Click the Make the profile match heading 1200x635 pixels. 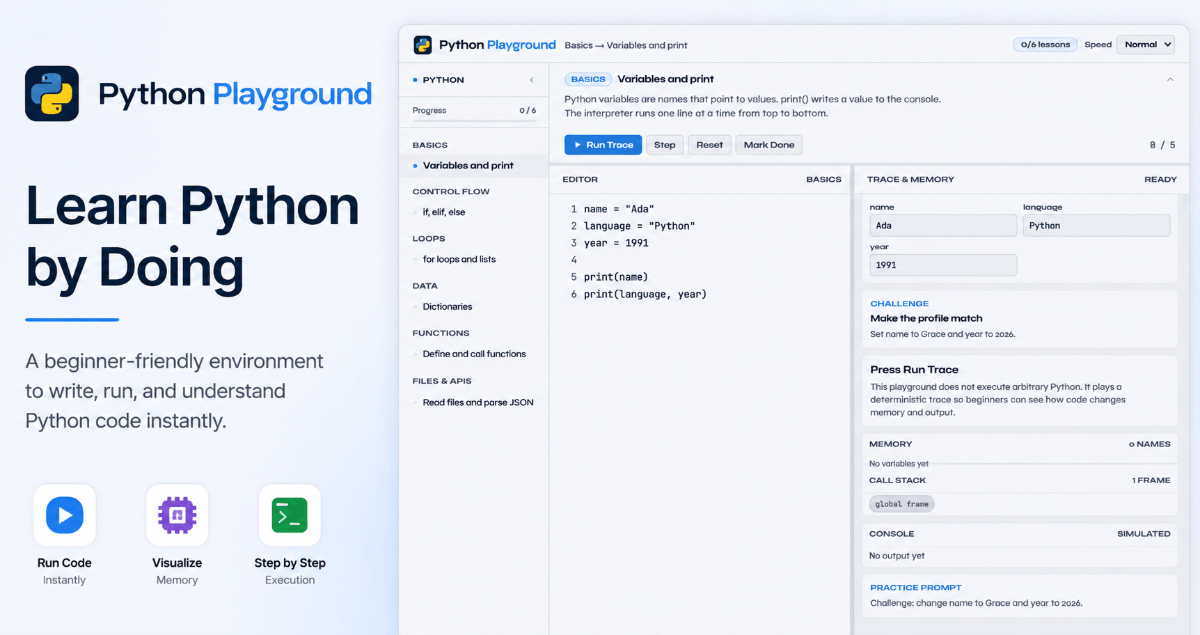tap(926, 318)
